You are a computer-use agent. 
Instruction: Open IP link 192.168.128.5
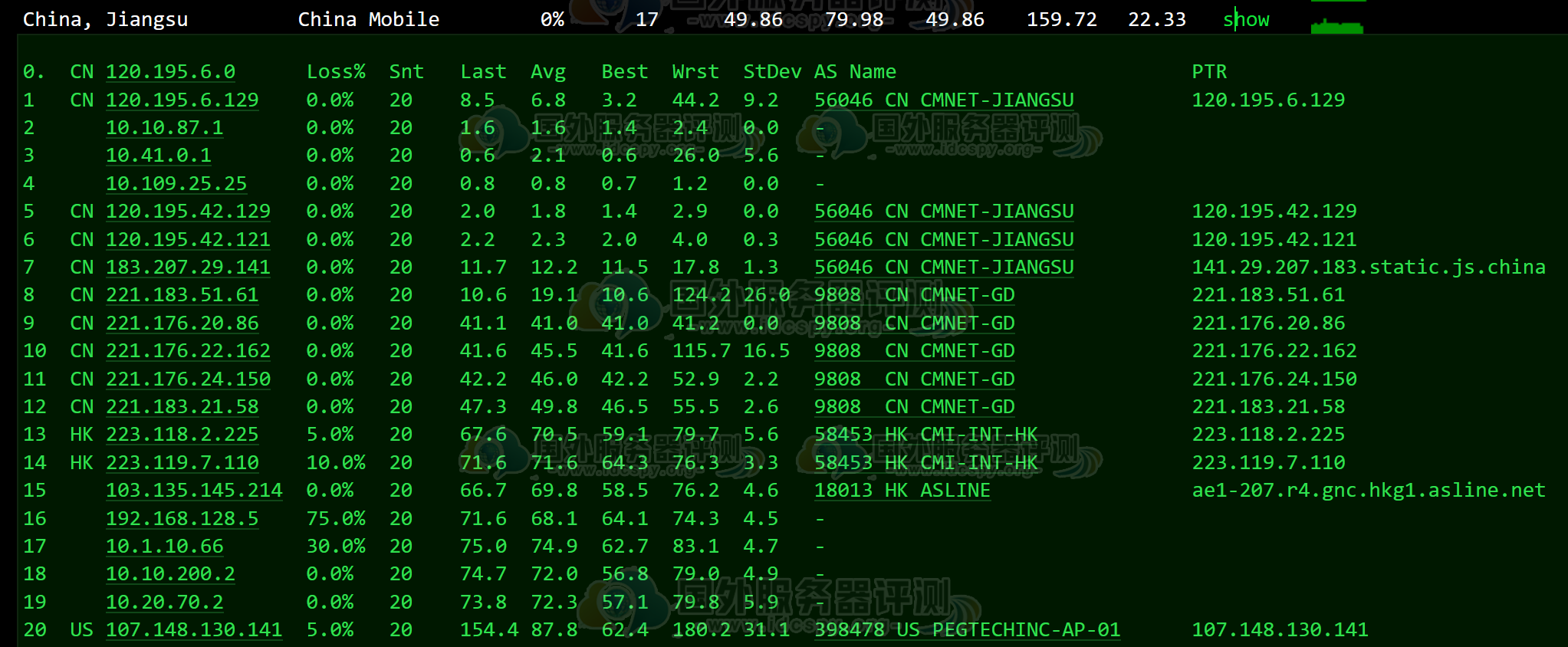point(182,519)
